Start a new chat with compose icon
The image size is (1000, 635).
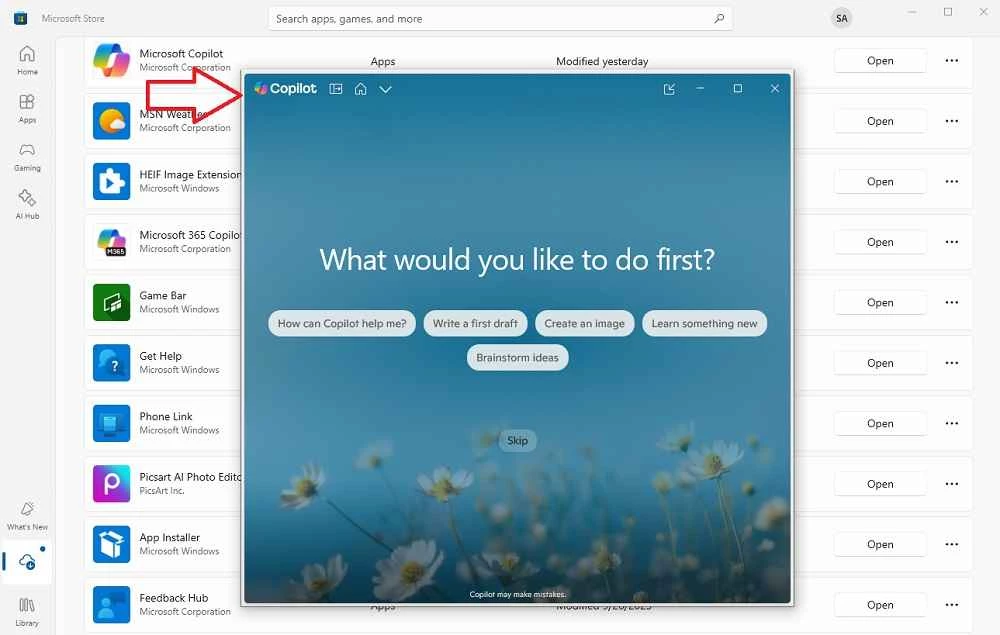[669, 89]
